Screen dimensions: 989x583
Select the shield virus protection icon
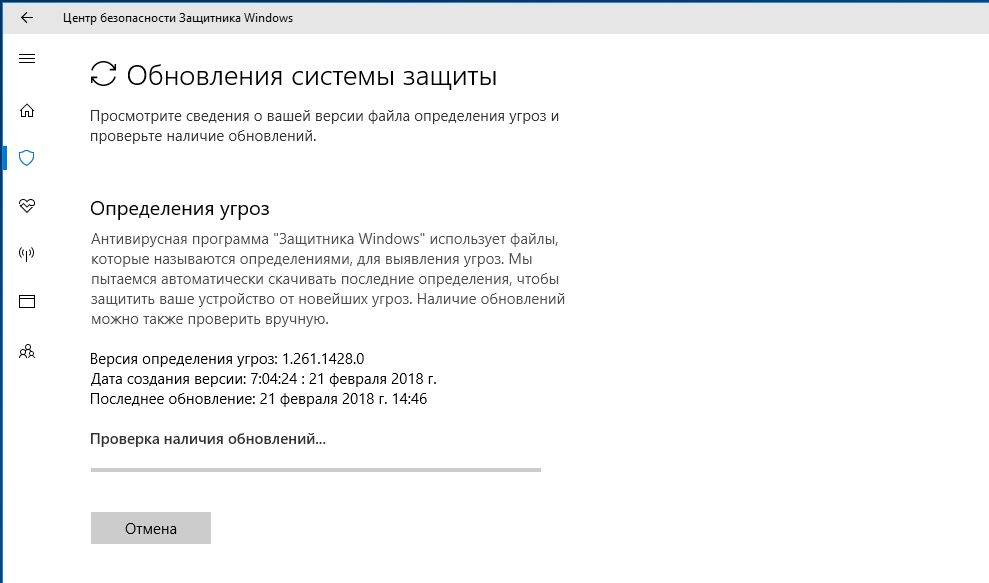(26, 158)
